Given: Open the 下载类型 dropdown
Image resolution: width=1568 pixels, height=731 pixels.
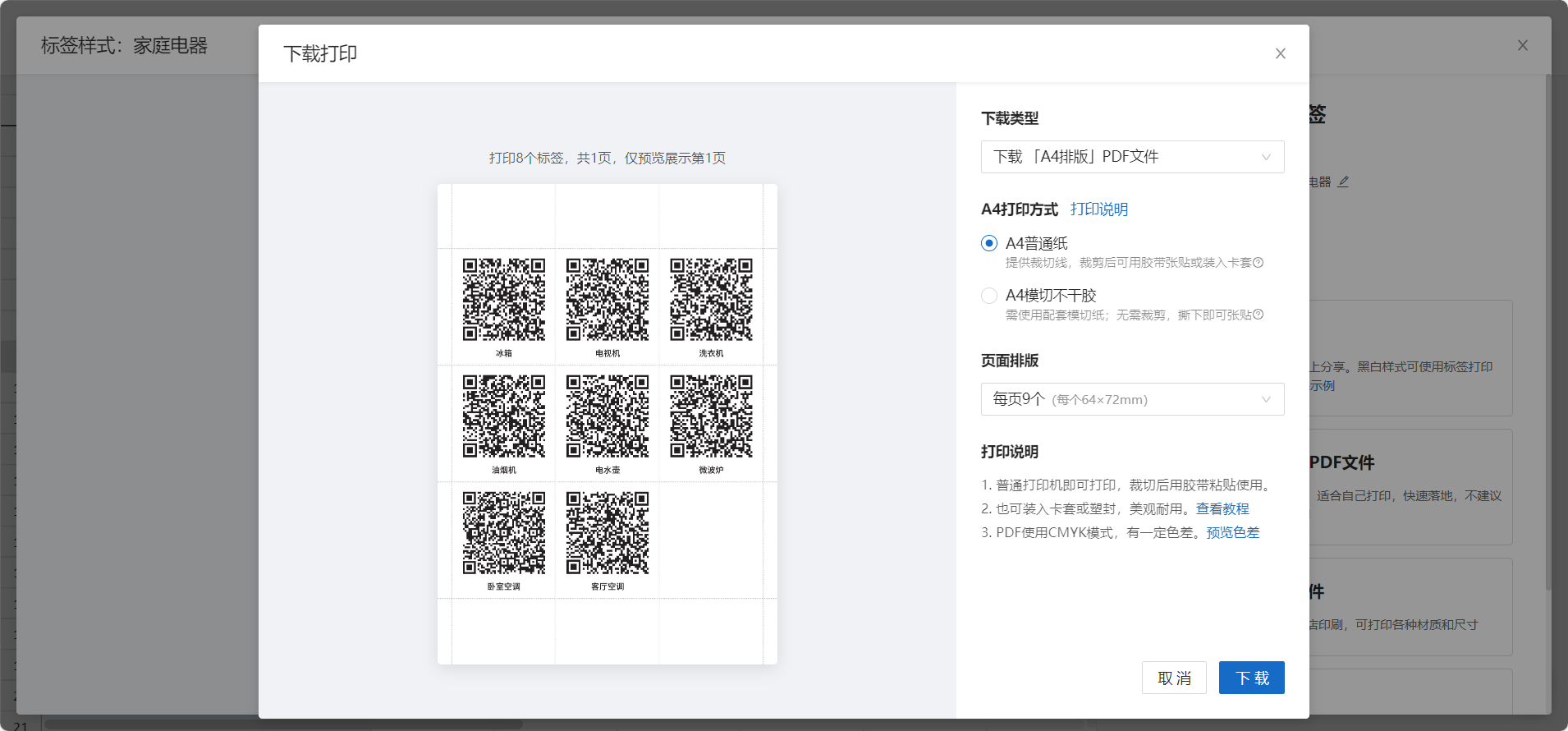Looking at the screenshot, I should tap(1132, 157).
